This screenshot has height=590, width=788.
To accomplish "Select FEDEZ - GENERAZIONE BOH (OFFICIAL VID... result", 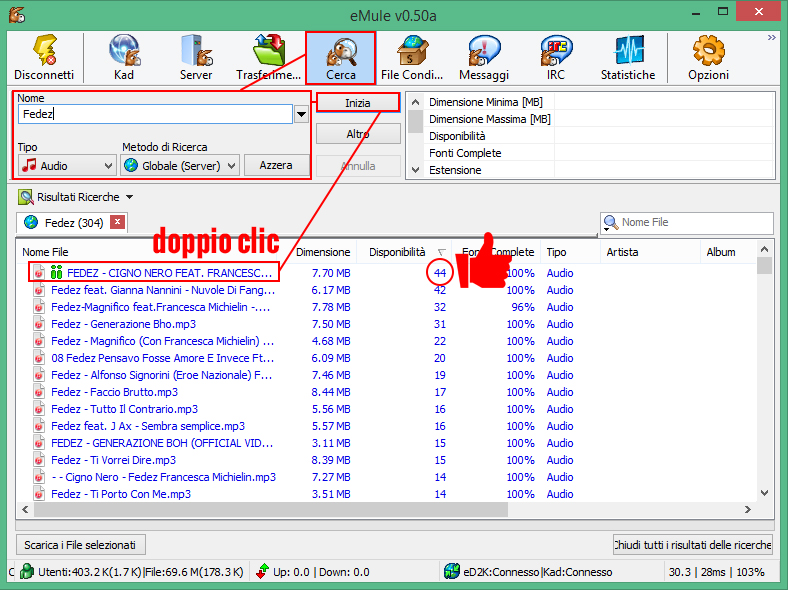I will point(162,443).
